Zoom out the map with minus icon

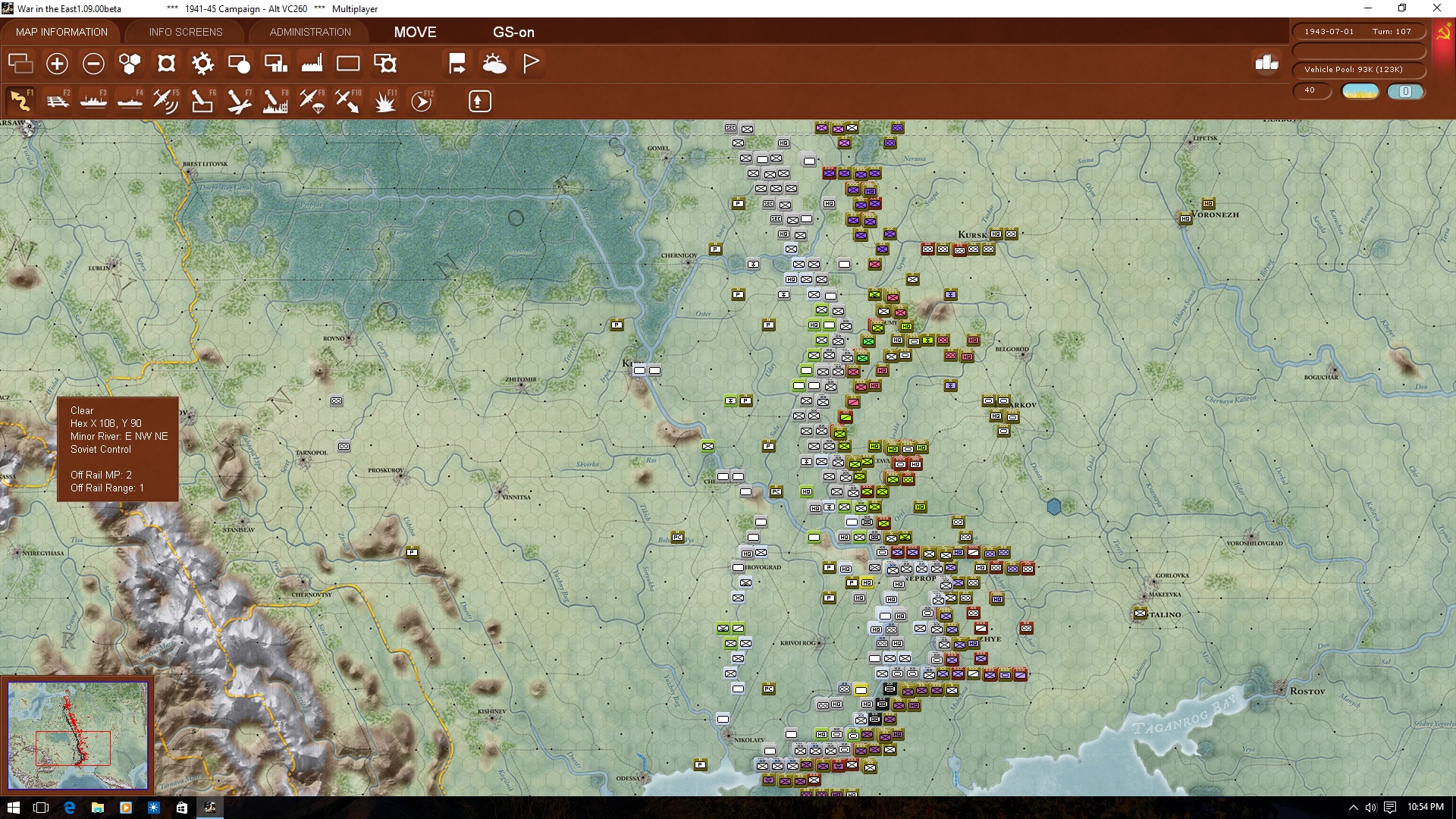(x=93, y=64)
